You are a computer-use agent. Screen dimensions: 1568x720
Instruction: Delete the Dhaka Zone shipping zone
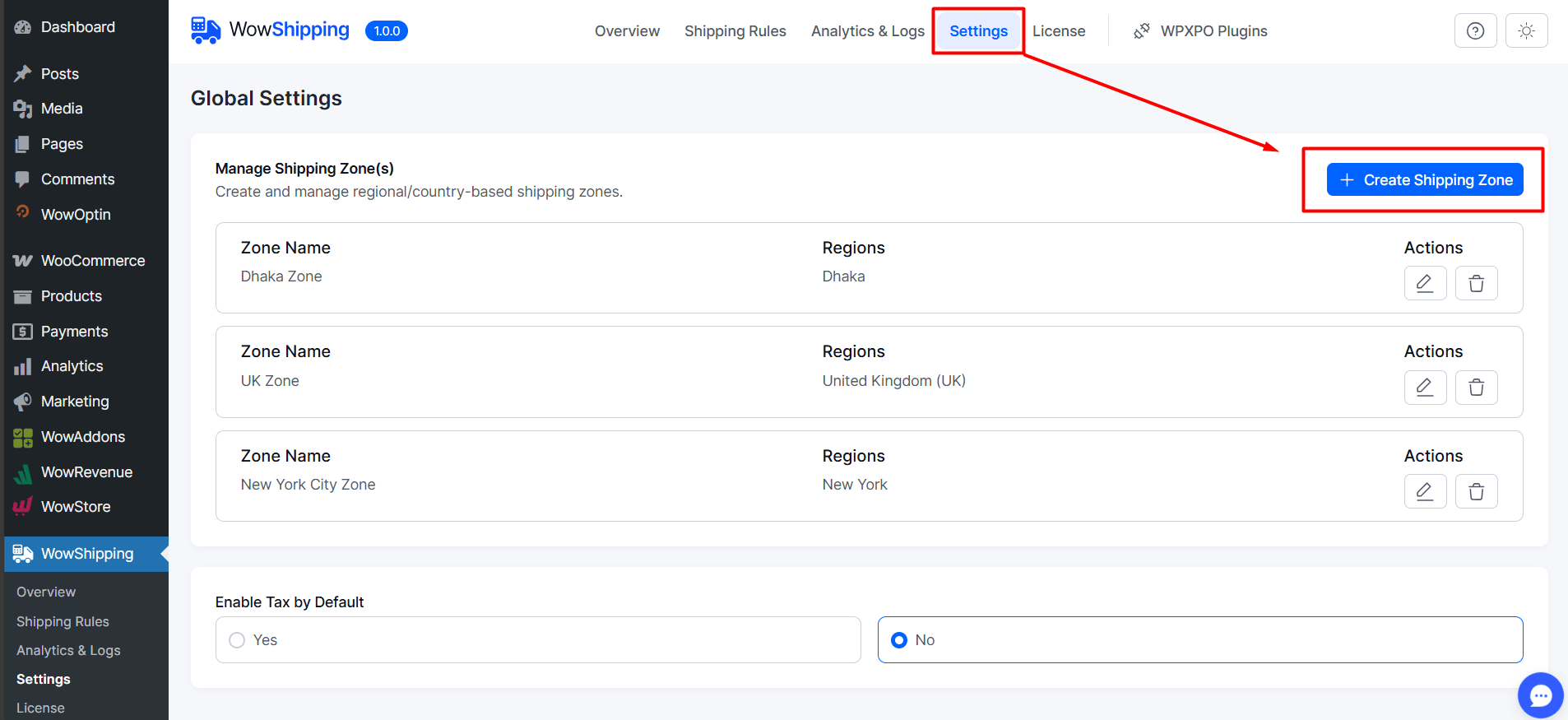pos(1477,283)
